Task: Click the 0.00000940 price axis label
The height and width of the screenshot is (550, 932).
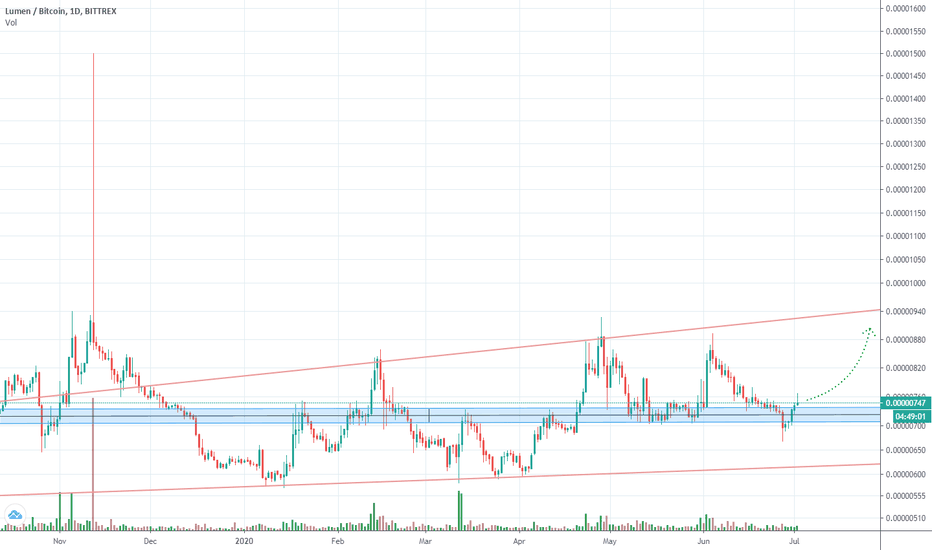Action: (905, 312)
